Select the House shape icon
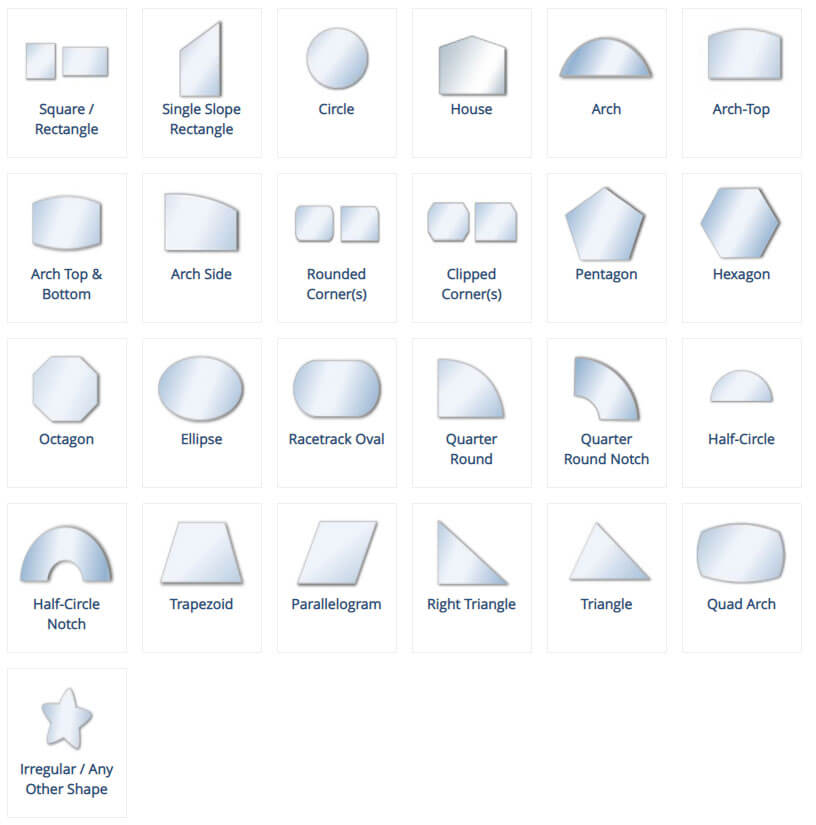This screenshot has width=816, height=825. click(472, 65)
